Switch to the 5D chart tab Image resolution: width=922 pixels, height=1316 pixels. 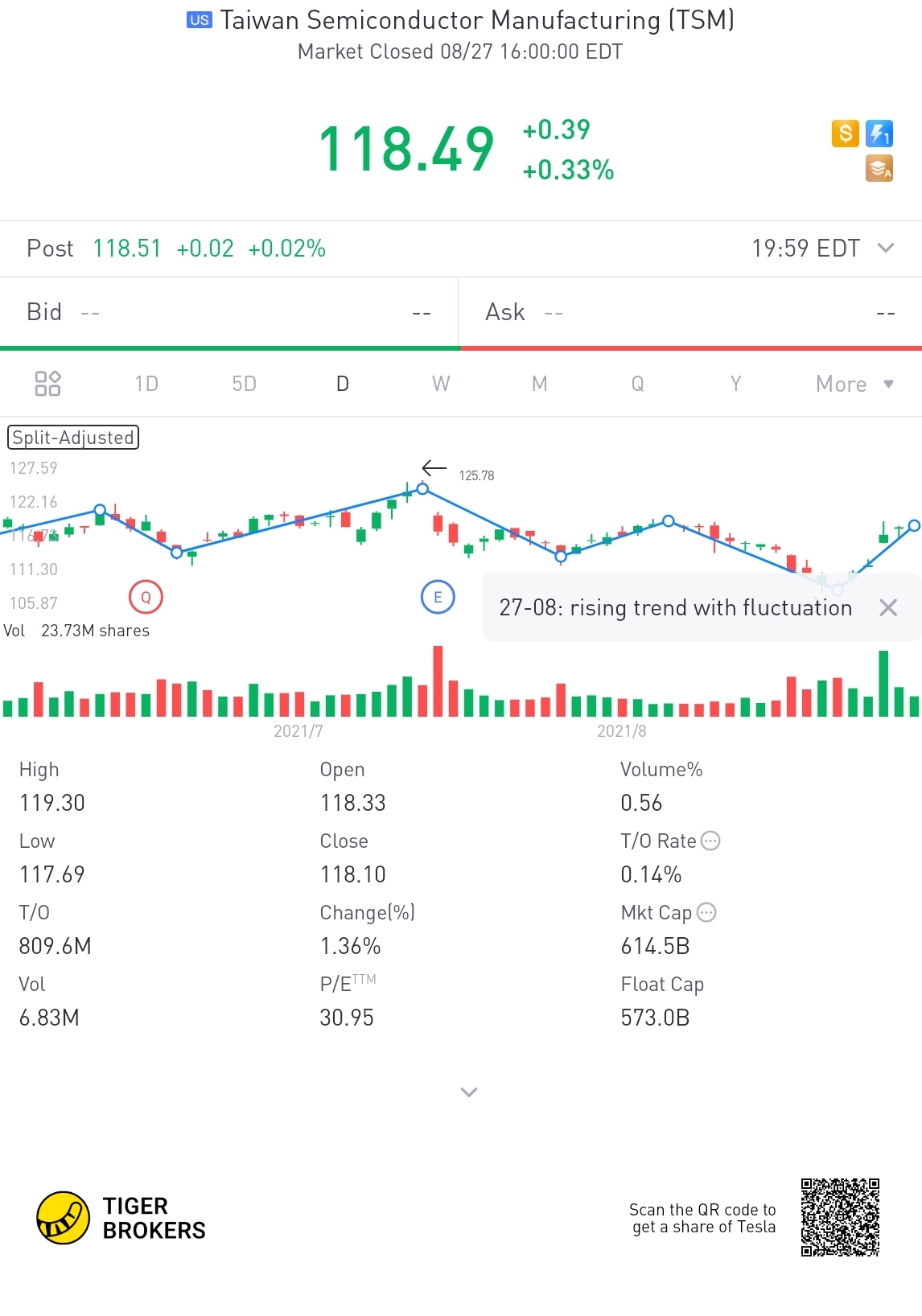pyautogui.click(x=245, y=384)
